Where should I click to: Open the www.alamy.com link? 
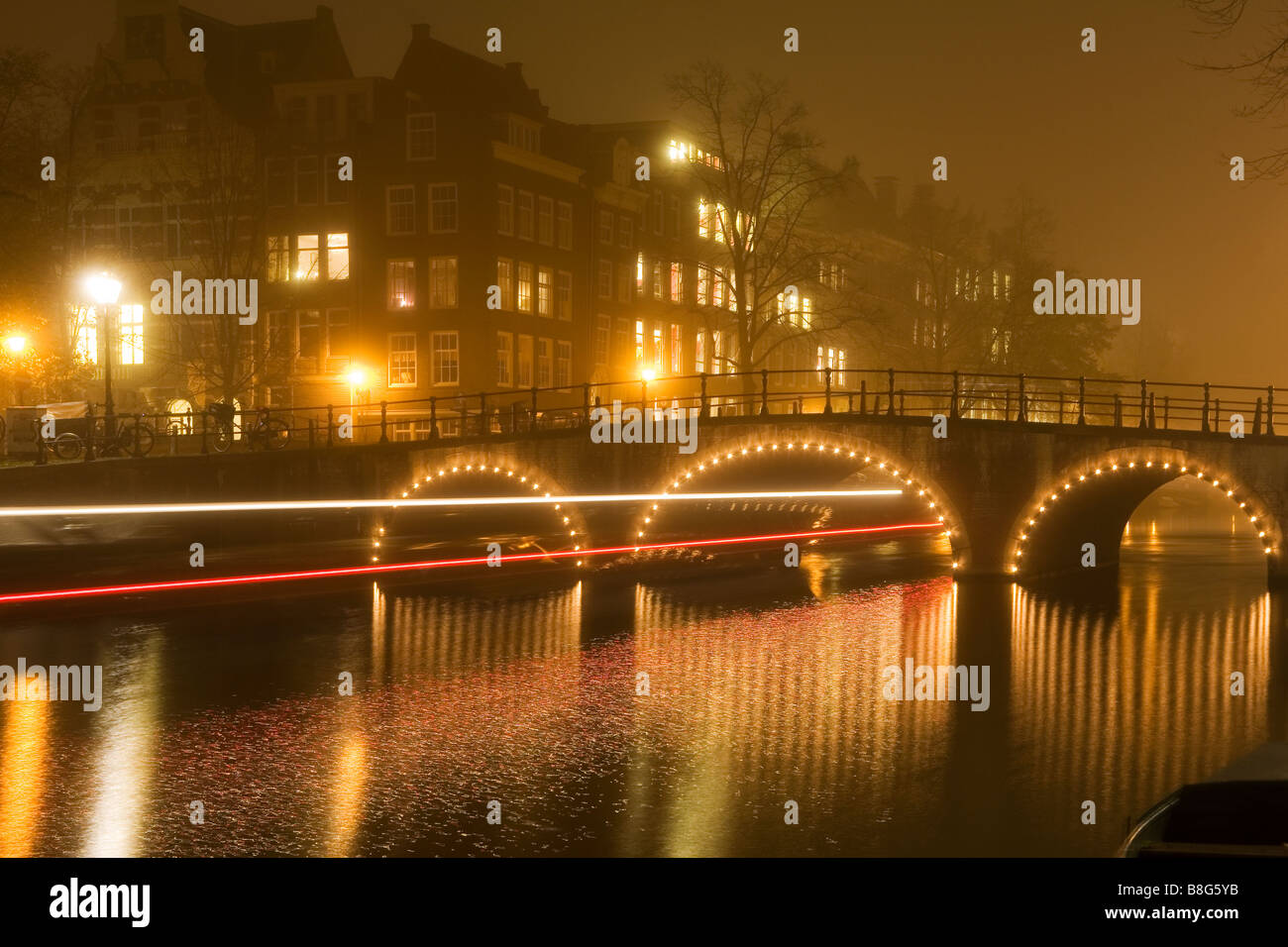click(1173, 913)
